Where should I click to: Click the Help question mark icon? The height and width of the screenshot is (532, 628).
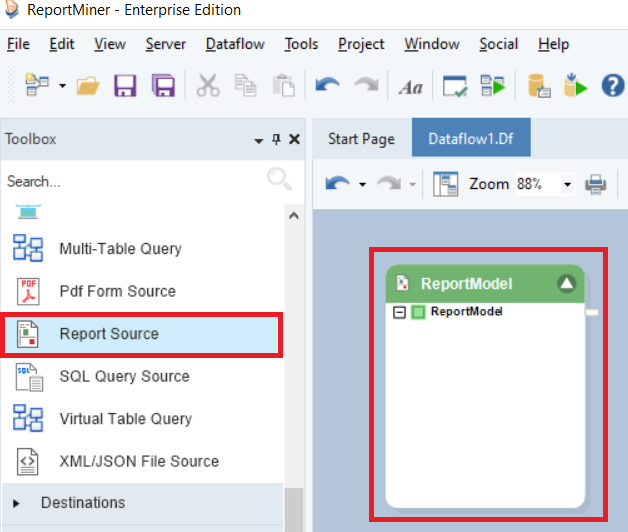[x=612, y=86]
